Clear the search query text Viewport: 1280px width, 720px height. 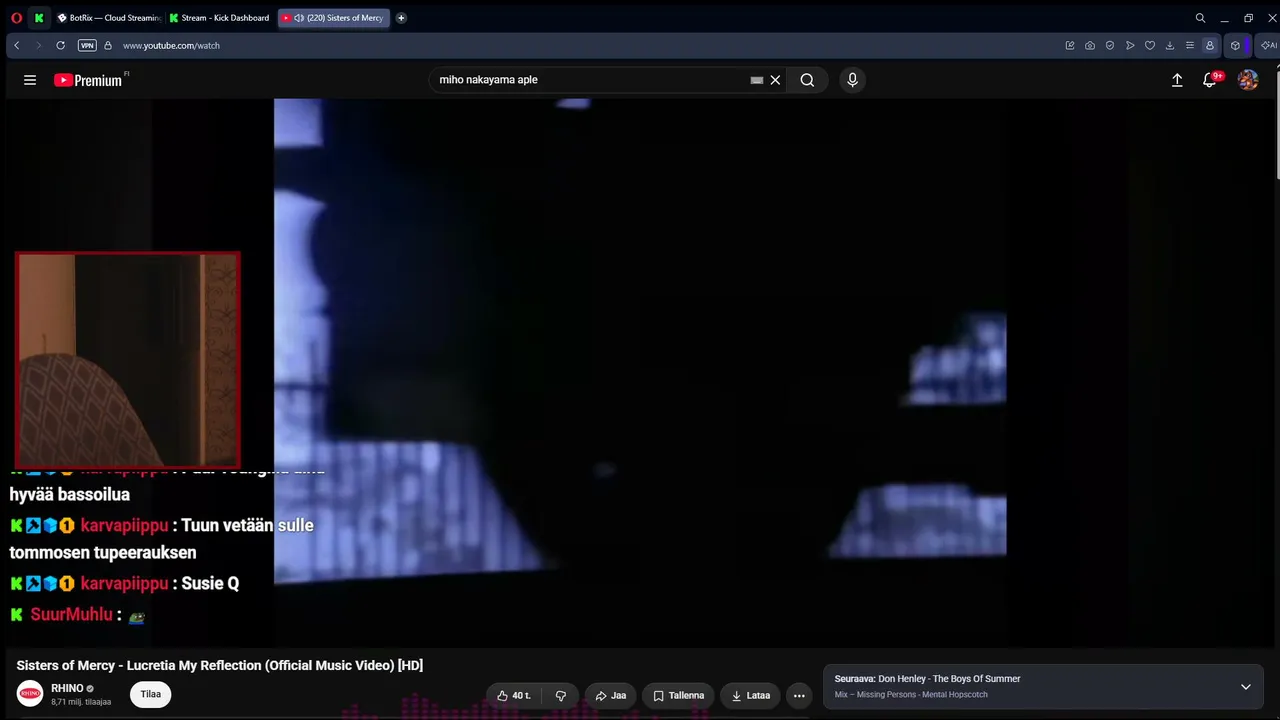[775, 80]
